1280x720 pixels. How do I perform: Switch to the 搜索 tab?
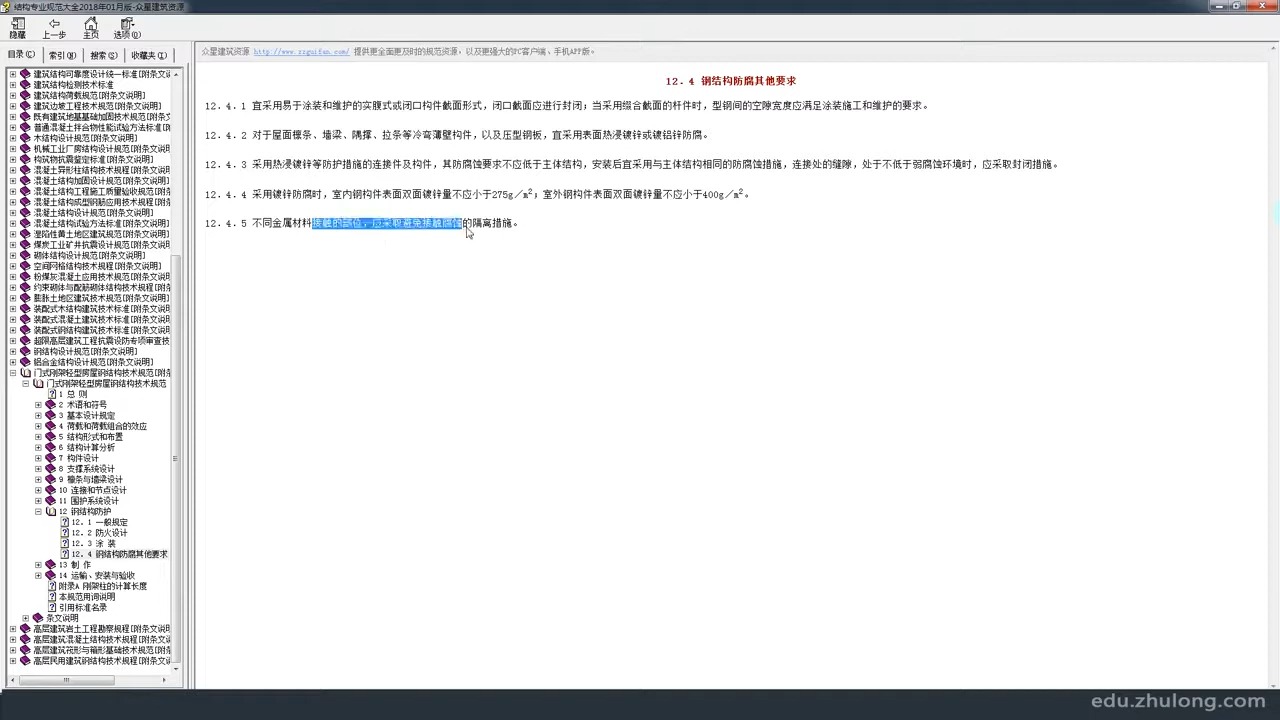click(102, 55)
